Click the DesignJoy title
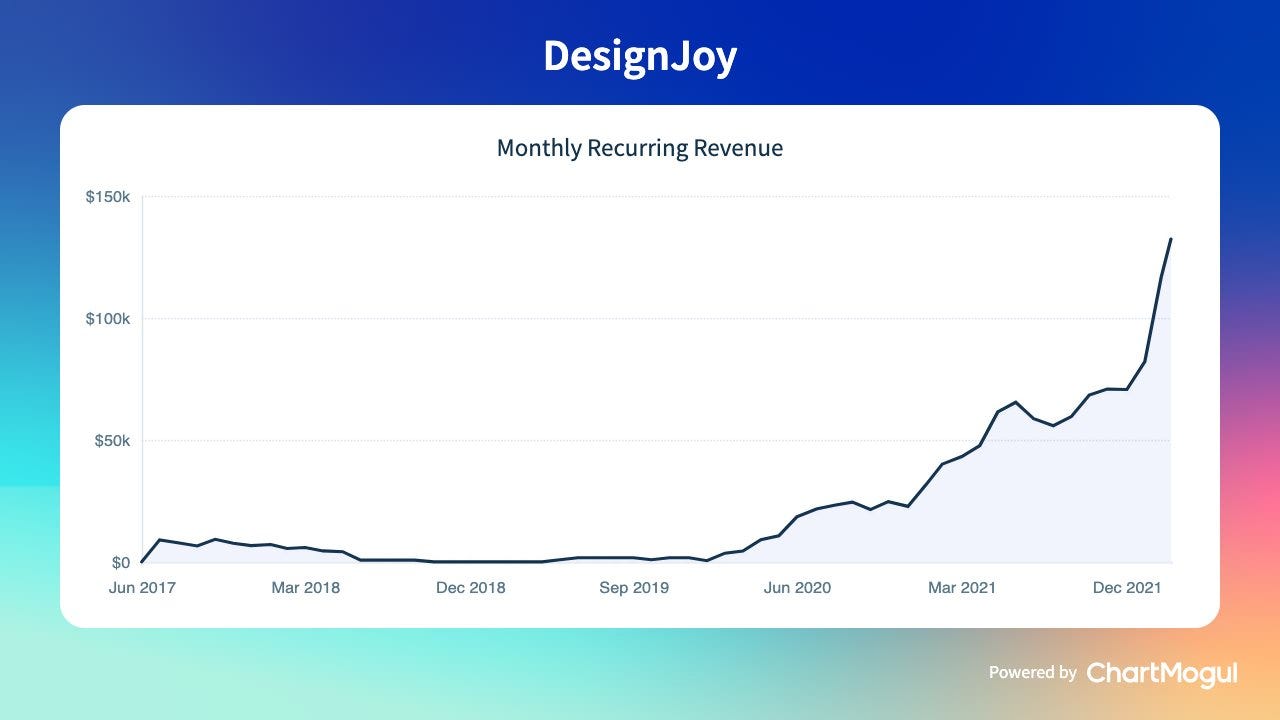 [x=640, y=57]
